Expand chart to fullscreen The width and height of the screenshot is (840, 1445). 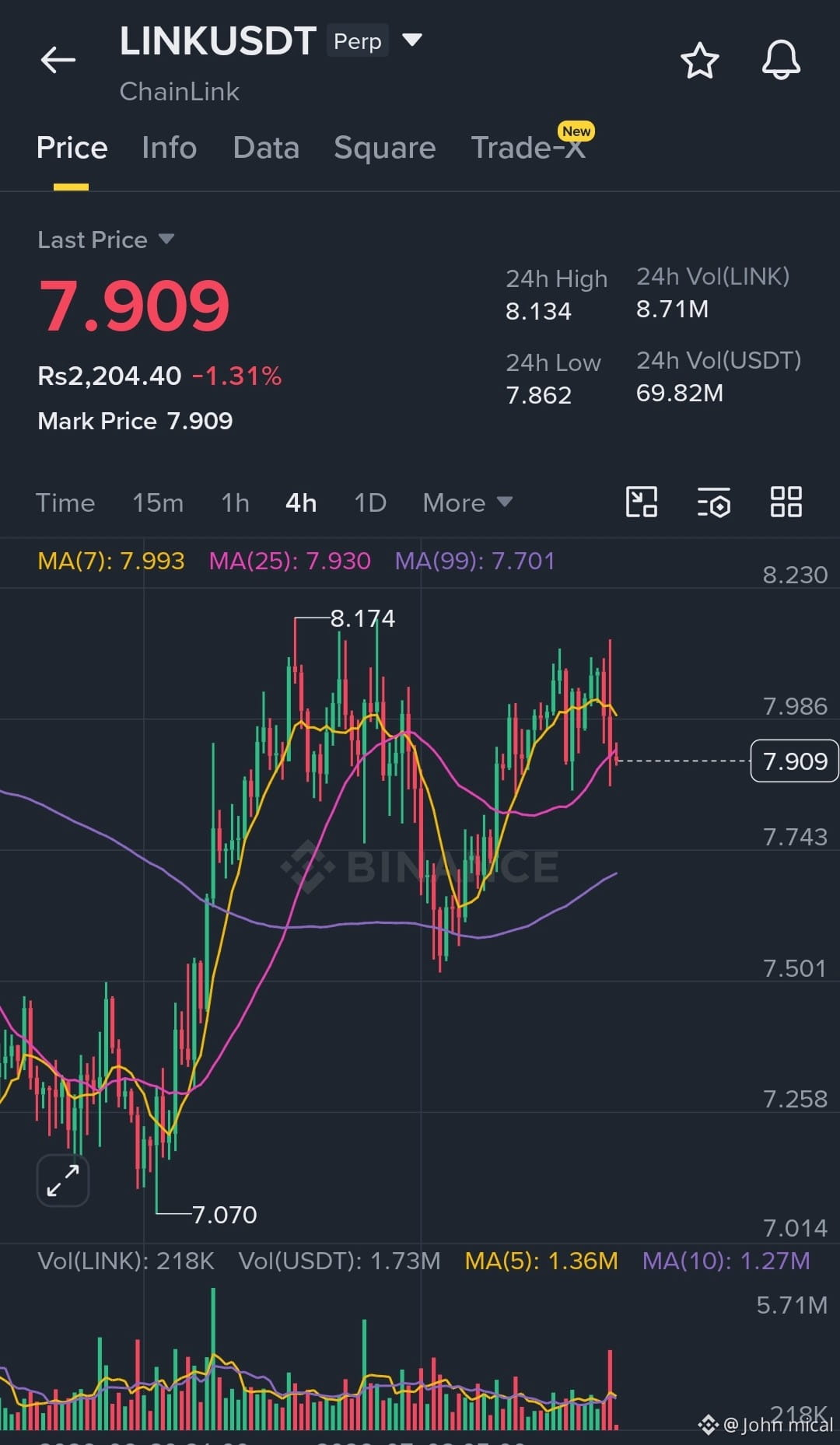63,1181
